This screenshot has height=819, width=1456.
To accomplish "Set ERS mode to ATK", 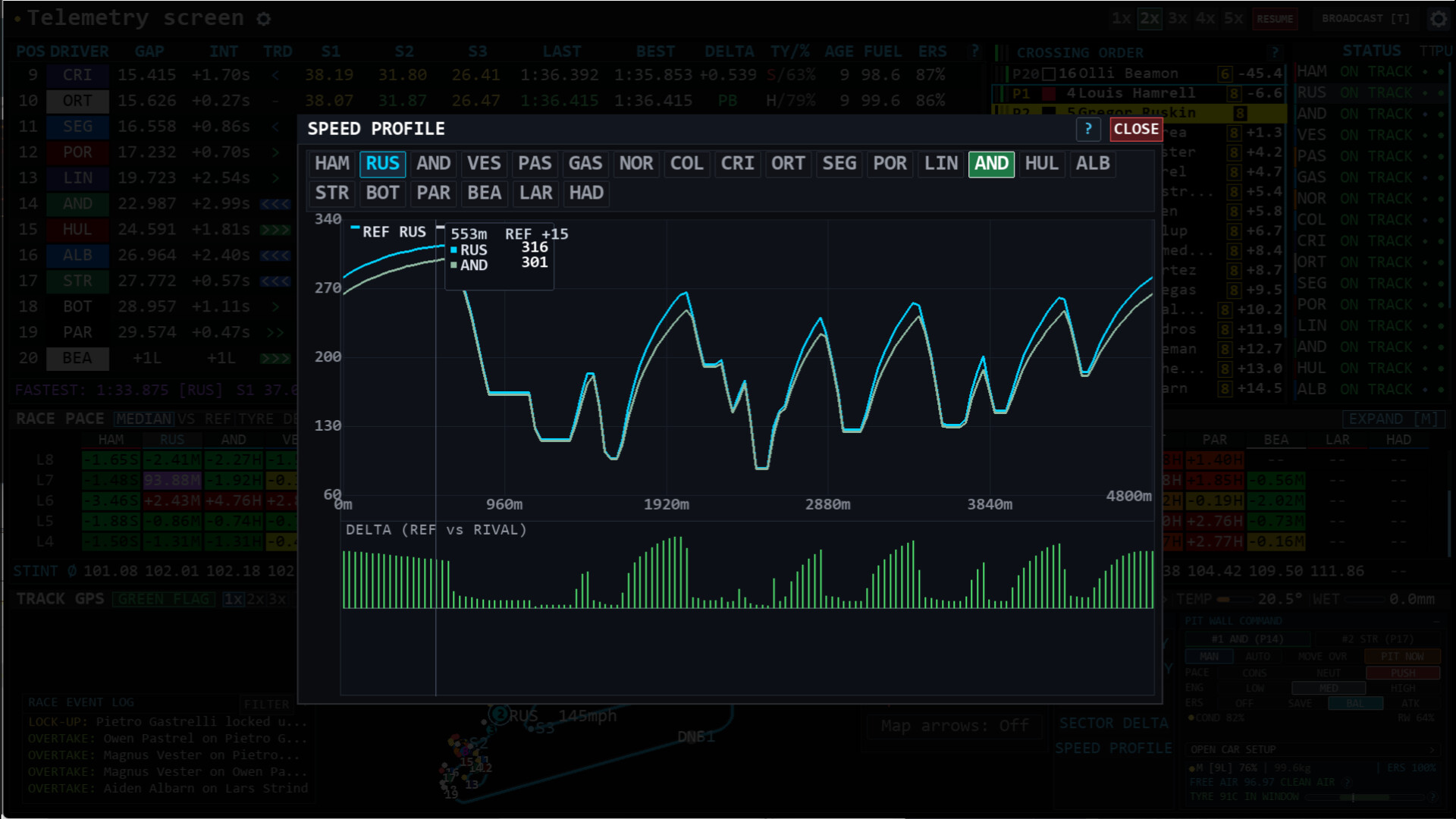I will pyautogui.click(x=1410, y=703).
